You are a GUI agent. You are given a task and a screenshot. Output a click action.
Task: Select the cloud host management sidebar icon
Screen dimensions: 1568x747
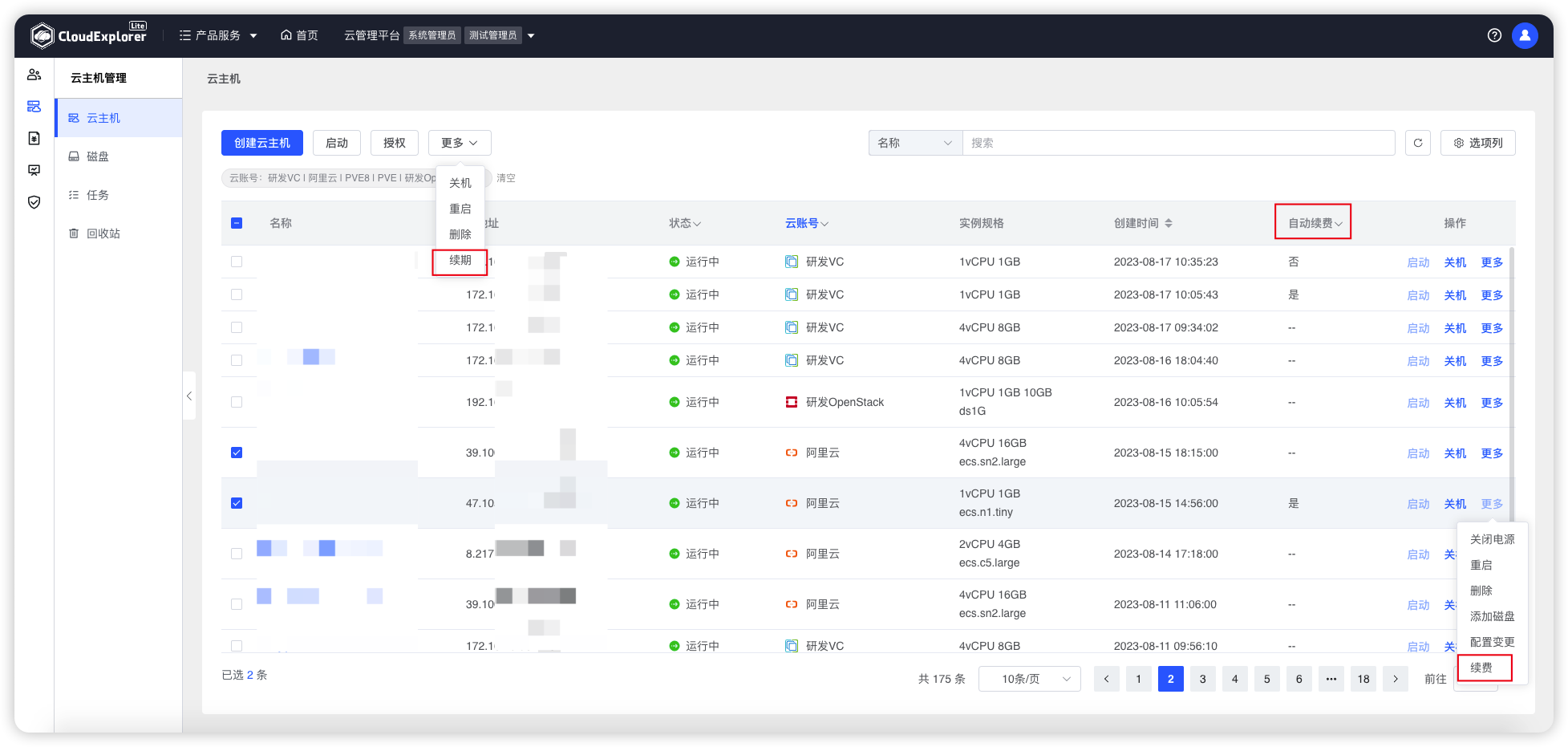34,106
